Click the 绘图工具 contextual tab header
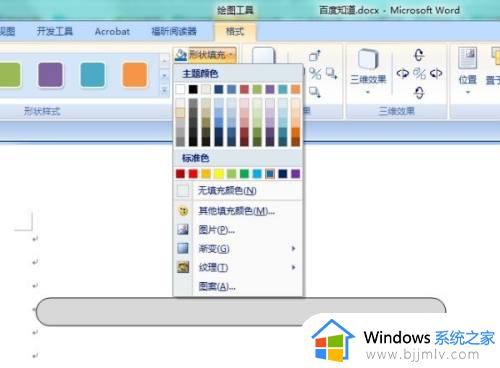This screenshot has height=368, width=500. 235,10
